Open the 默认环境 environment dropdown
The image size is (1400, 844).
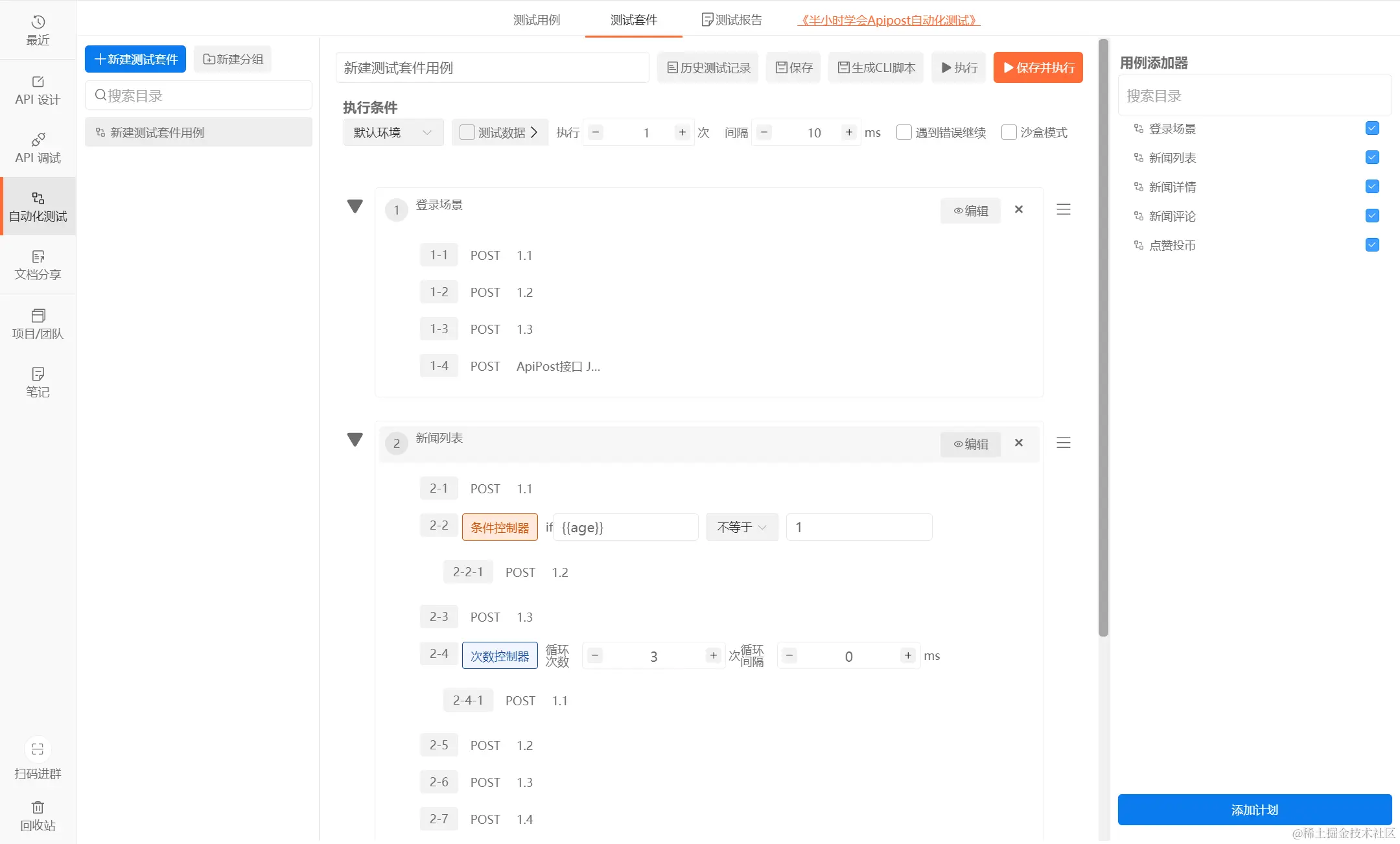(x=392, y=132)
